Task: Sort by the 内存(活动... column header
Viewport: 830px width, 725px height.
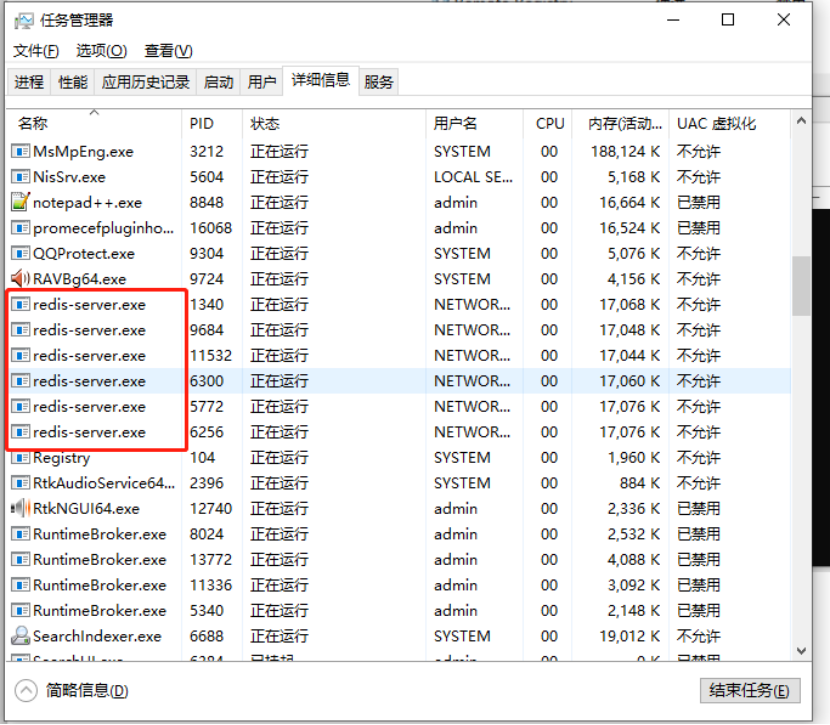Action: [621, 123]
